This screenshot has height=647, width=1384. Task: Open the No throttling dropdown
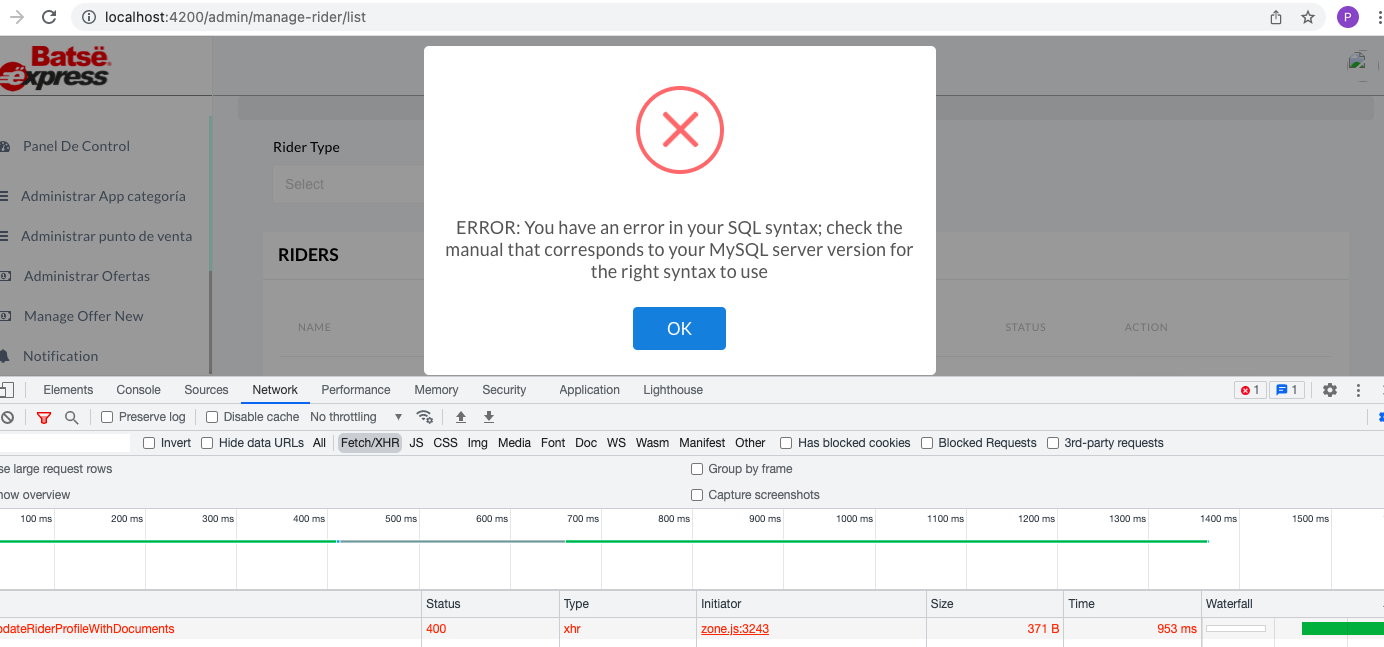tap(356, 417)
